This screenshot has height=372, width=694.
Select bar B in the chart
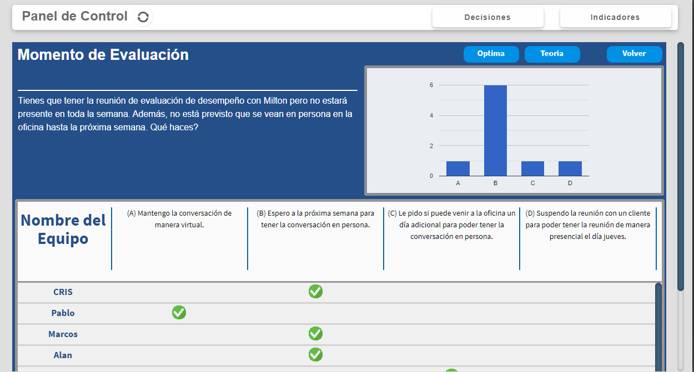[495, 131]
